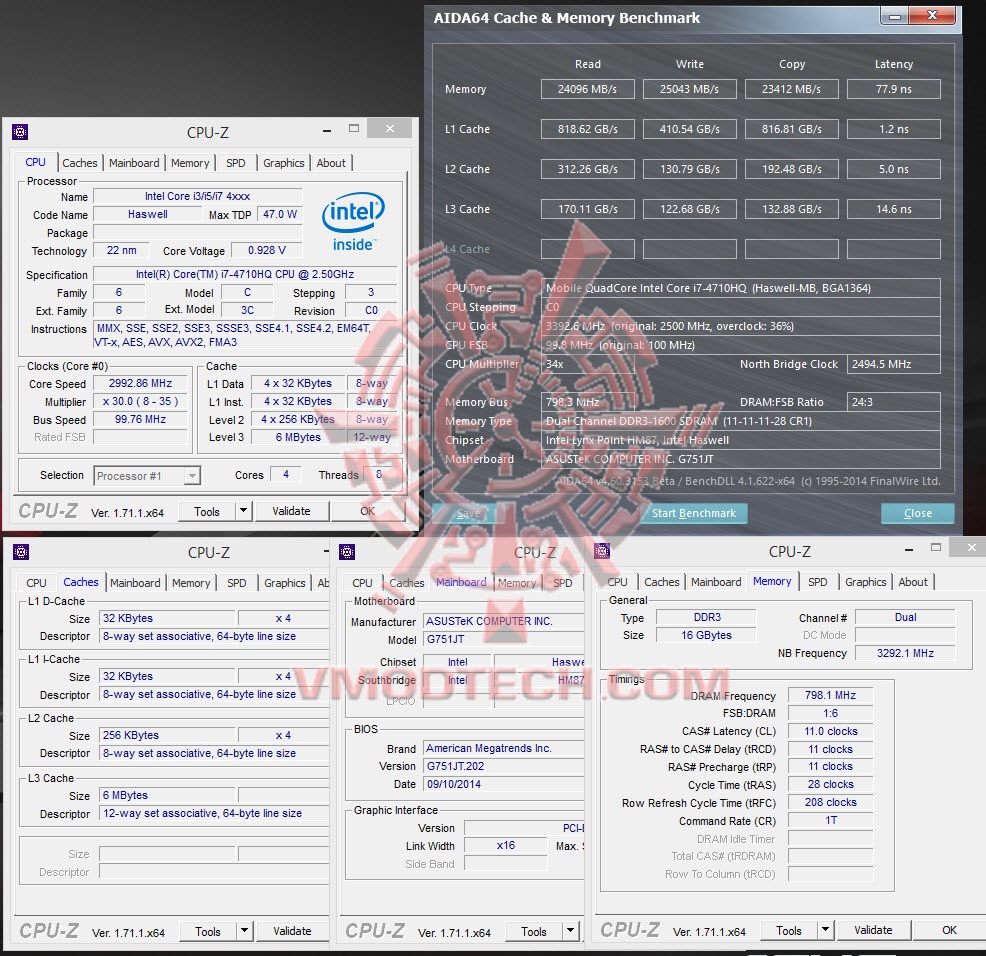Click Memory Size 16 GBytes value

(x=706, y=635)
